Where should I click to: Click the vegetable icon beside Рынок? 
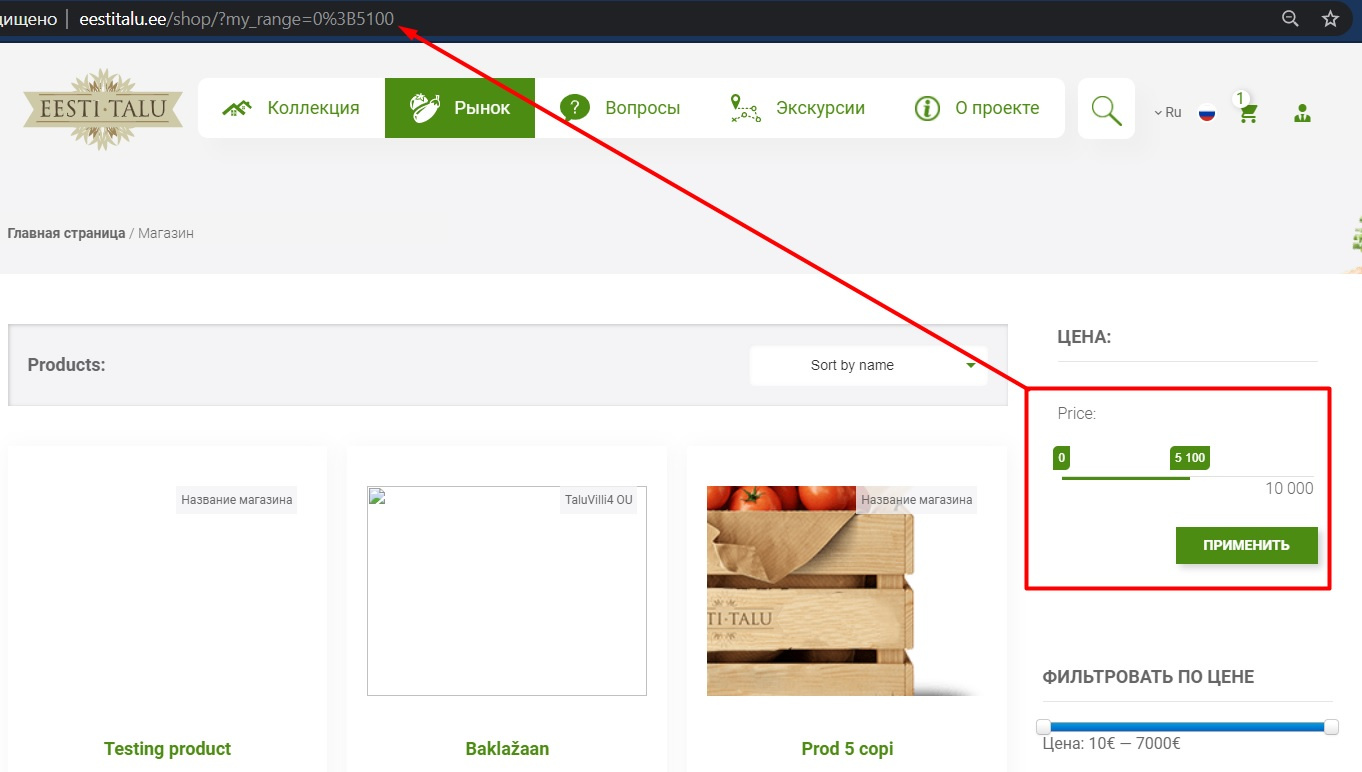427,107
